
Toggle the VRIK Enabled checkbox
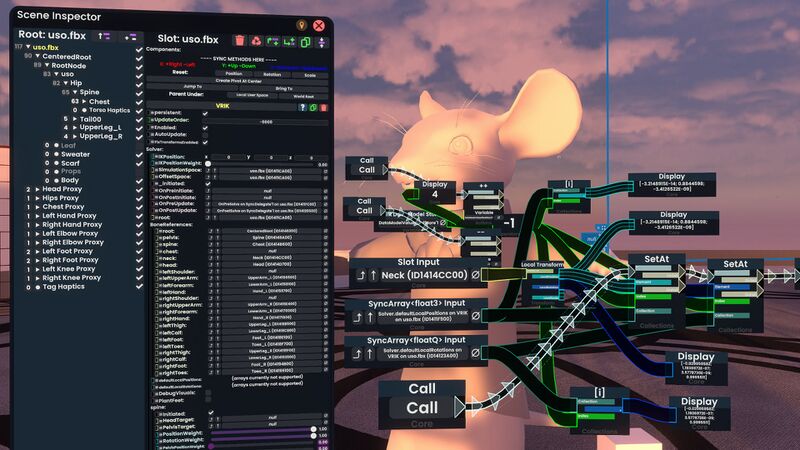(x=205, y=128)
